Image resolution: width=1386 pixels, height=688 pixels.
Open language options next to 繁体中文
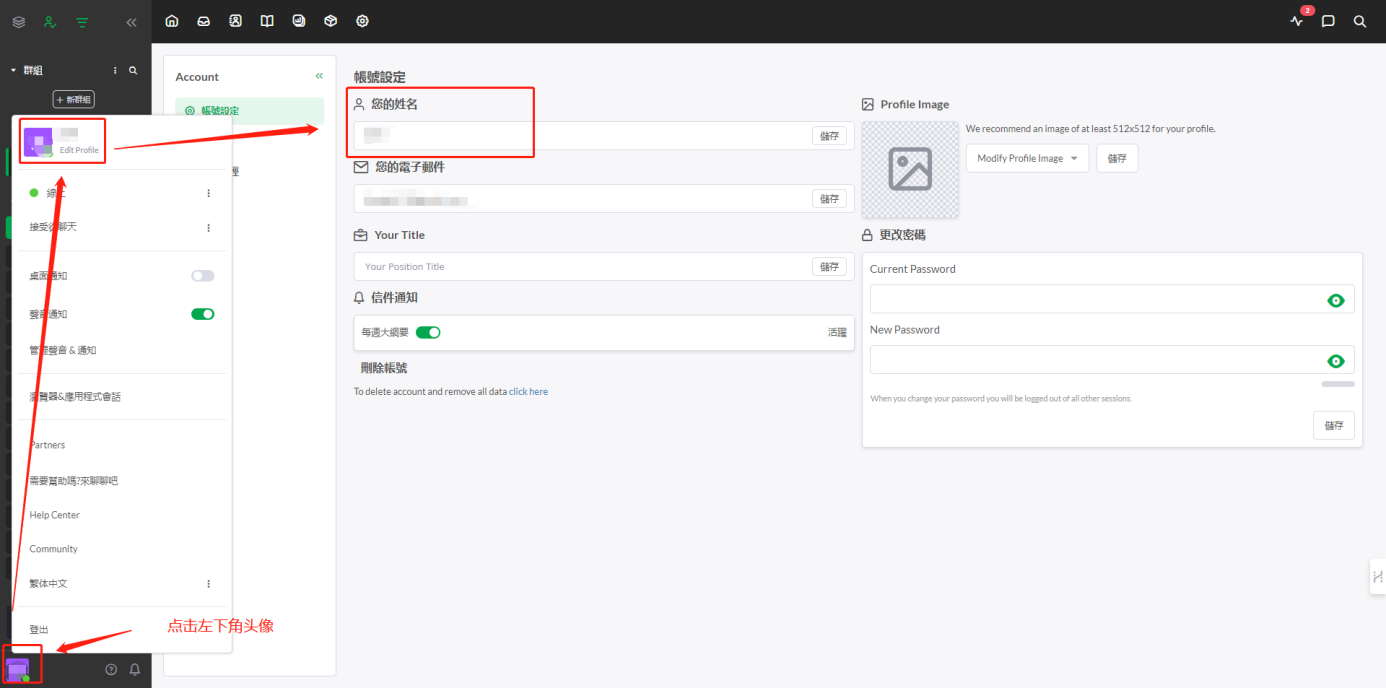208,584
